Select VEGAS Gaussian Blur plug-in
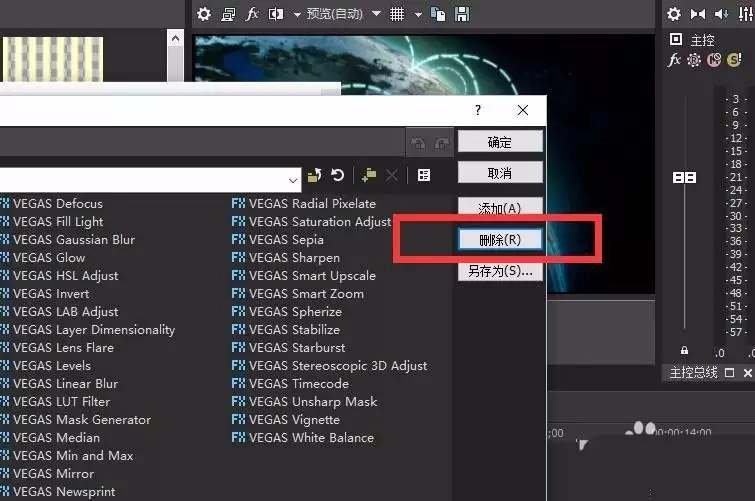 click(67, 239)
